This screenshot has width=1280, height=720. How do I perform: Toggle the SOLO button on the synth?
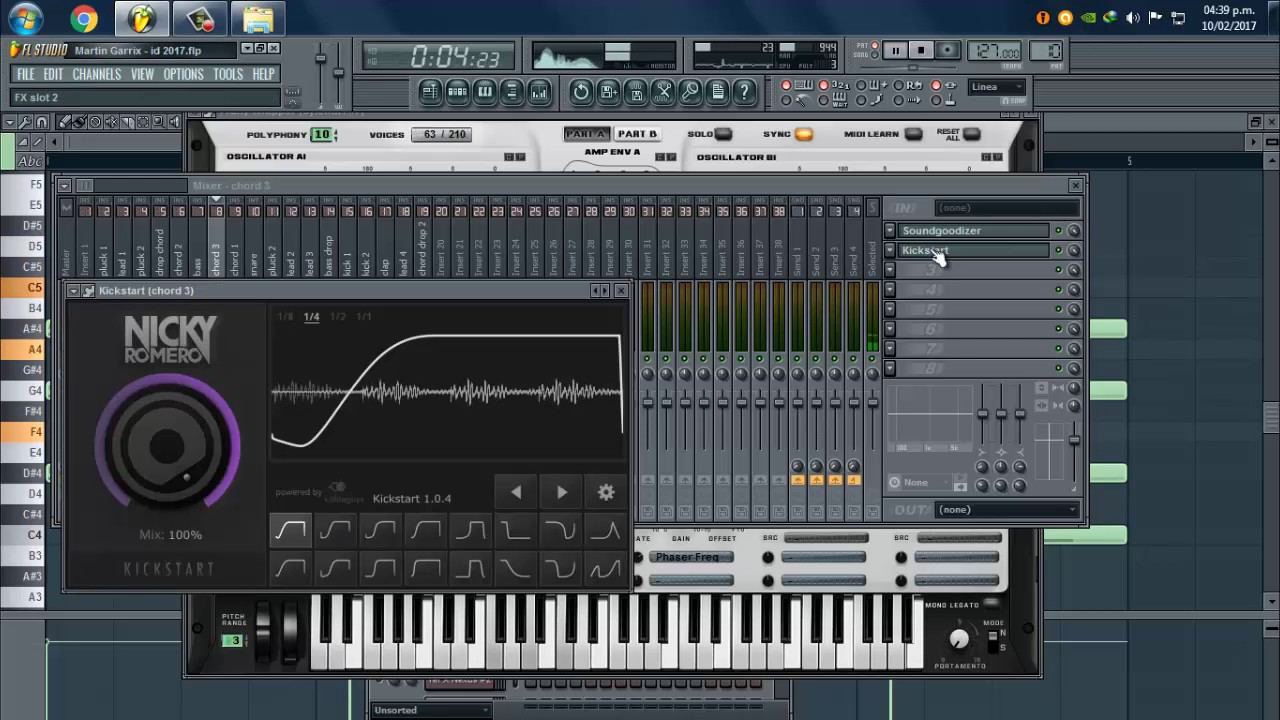point(723,134)
